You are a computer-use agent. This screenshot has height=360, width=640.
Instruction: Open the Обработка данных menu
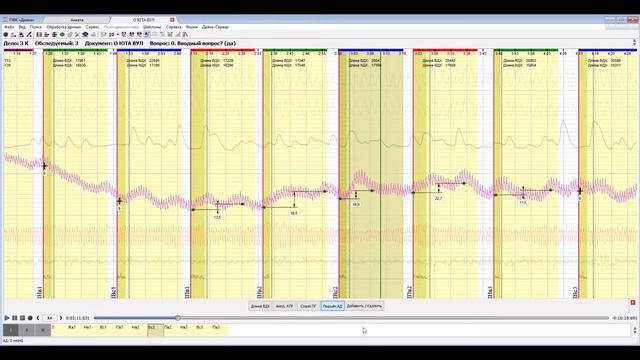[64, 27]
